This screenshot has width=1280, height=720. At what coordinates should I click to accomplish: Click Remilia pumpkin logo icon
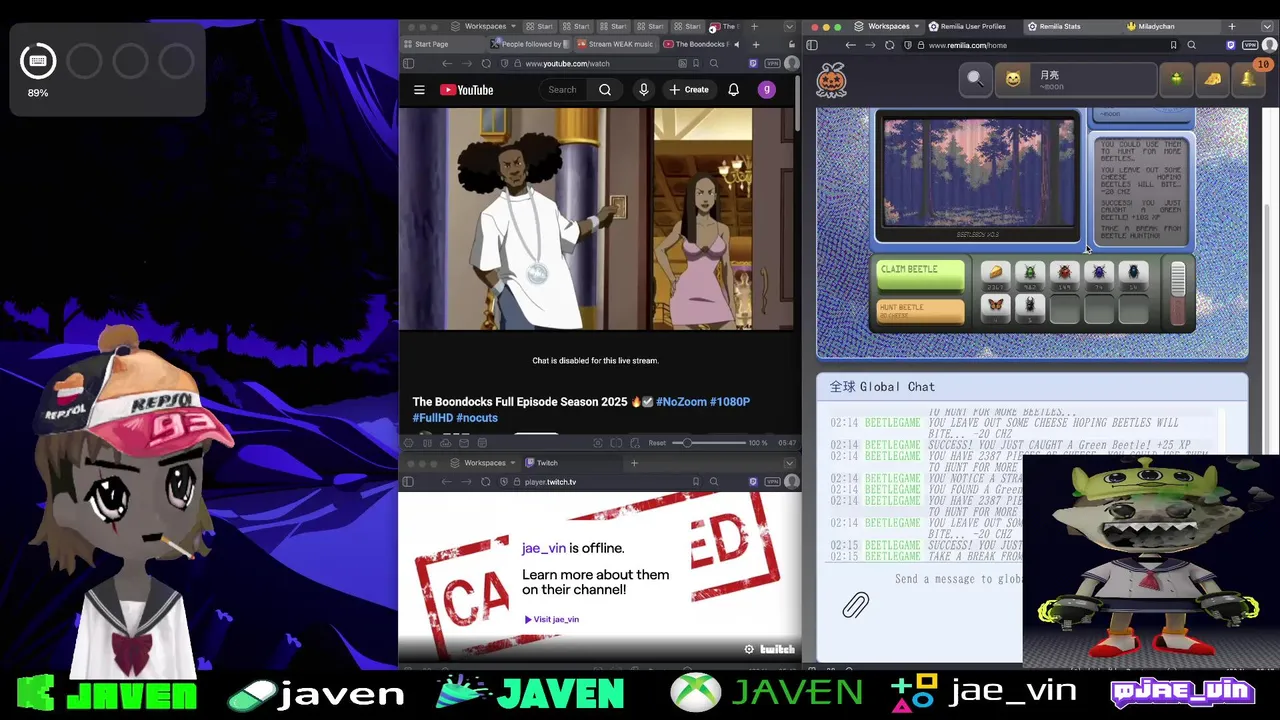(x=832, y=80)
